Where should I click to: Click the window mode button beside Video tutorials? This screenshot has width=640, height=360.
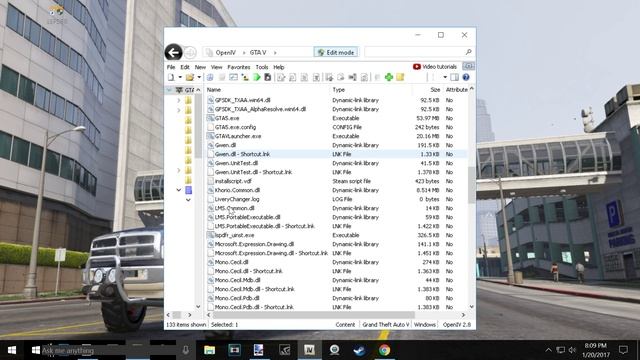(469, 66)
